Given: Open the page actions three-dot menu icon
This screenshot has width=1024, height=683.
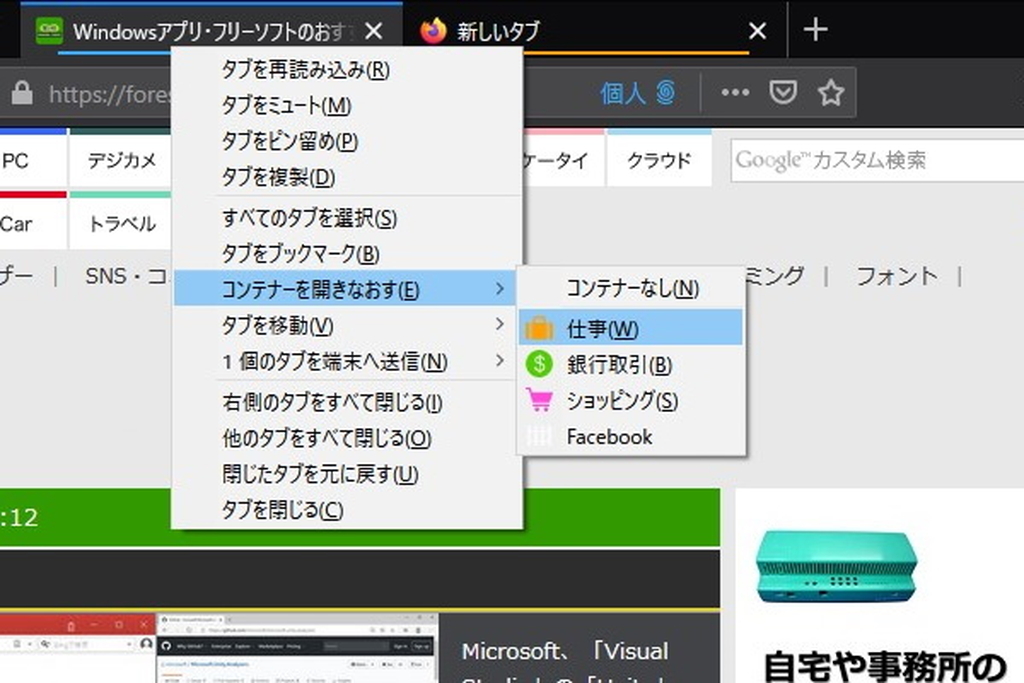Looking at the screenshot, I should (735, 92).
